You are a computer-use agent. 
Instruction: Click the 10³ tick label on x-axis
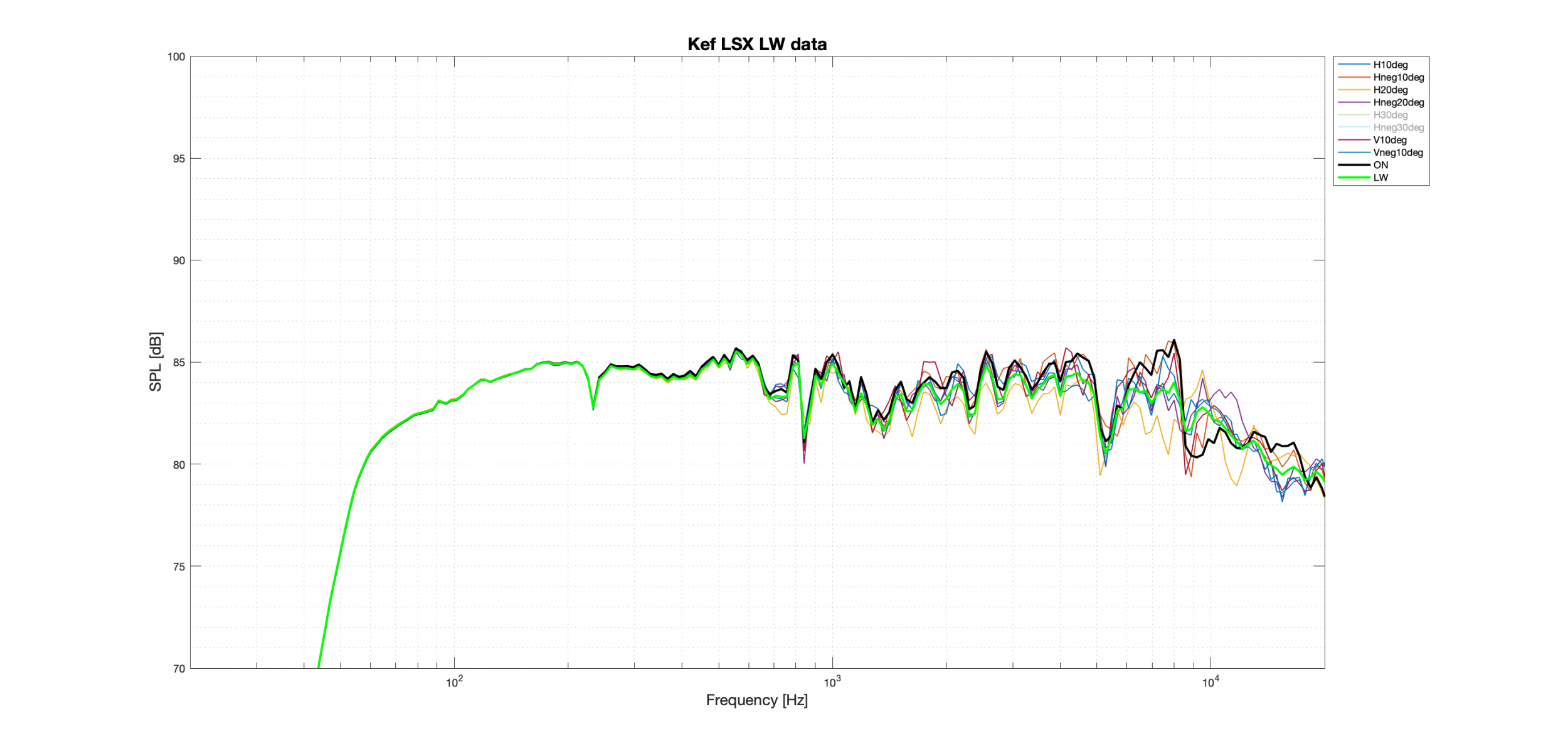click(x=832, y=681)
